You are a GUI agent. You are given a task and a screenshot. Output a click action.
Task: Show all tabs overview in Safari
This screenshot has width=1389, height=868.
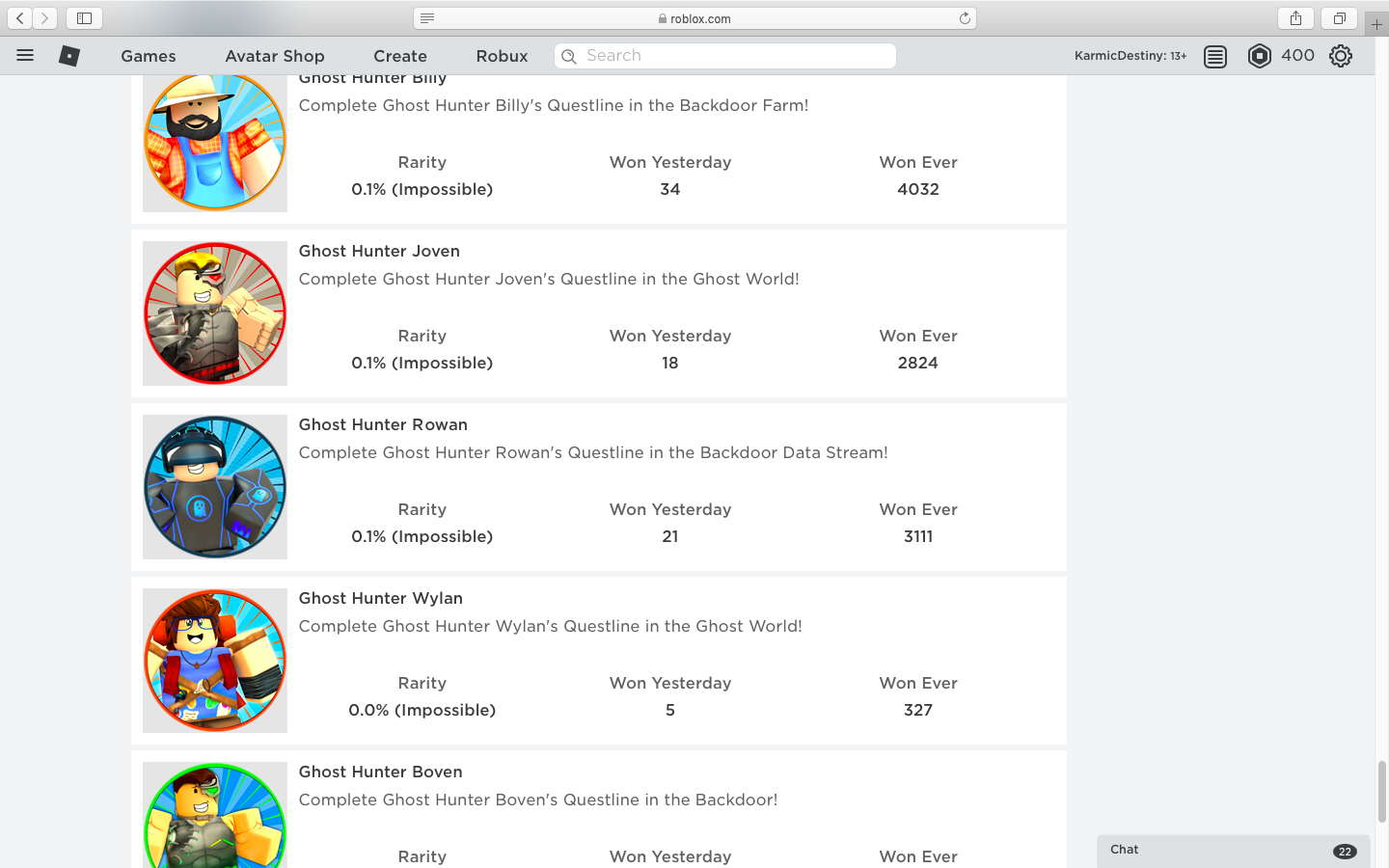1340,18
